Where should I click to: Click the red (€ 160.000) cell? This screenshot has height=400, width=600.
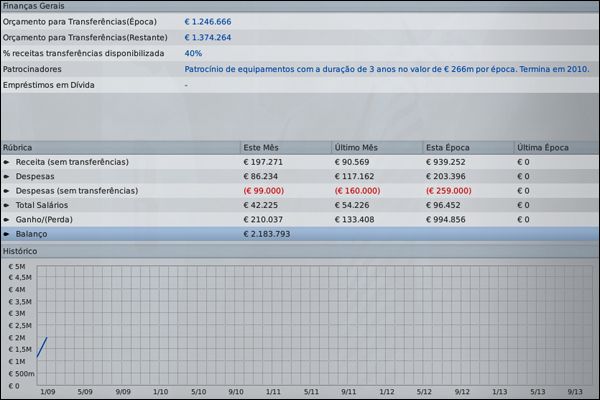pyautogui.click(x=357, y=191)
